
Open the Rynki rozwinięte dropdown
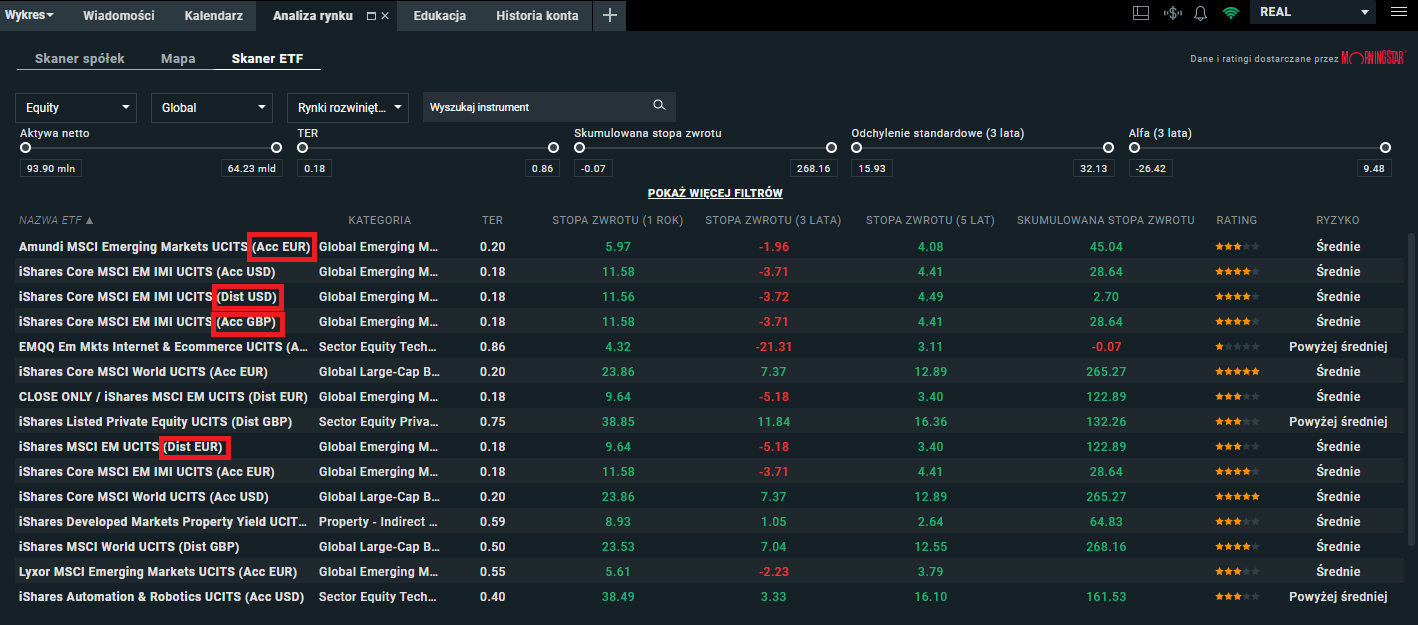[347, 107]
